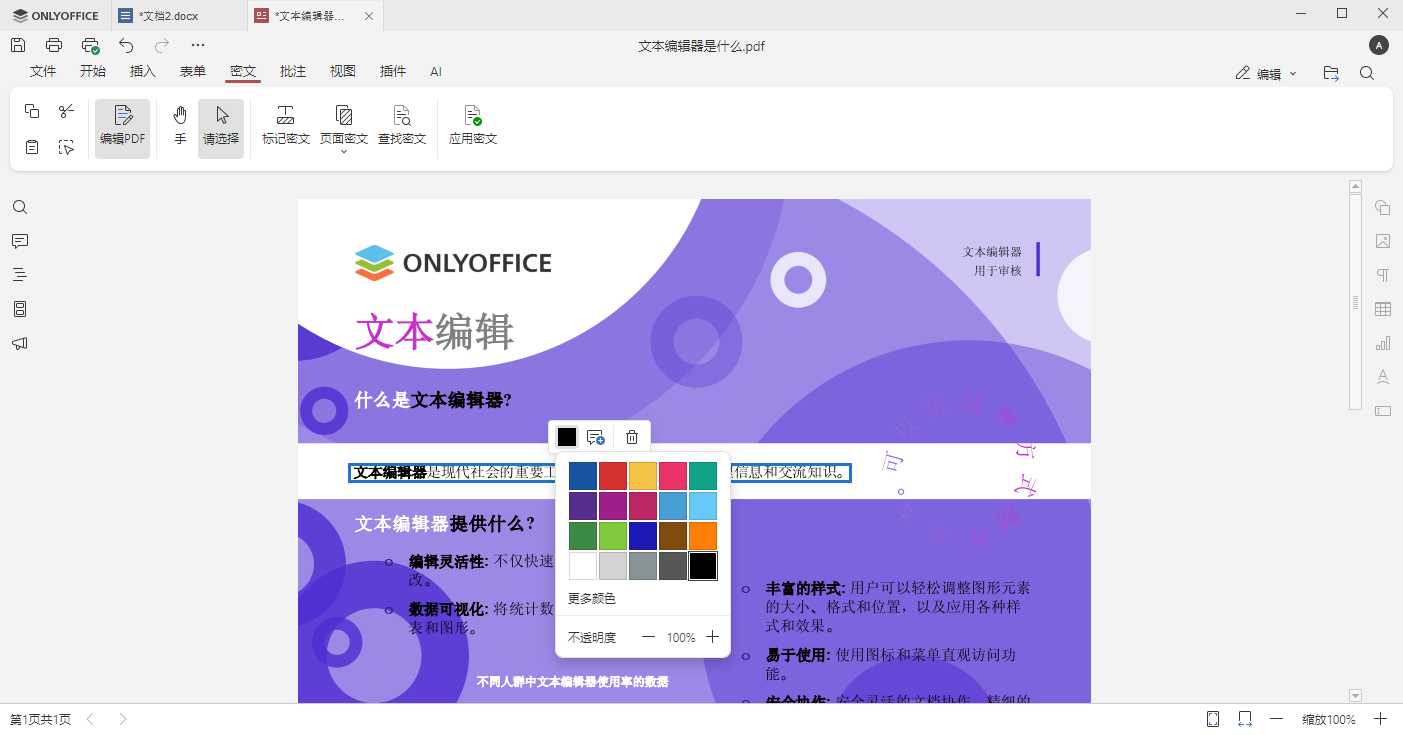Switch to the 批注 ribbon tab

pos(292,71)
